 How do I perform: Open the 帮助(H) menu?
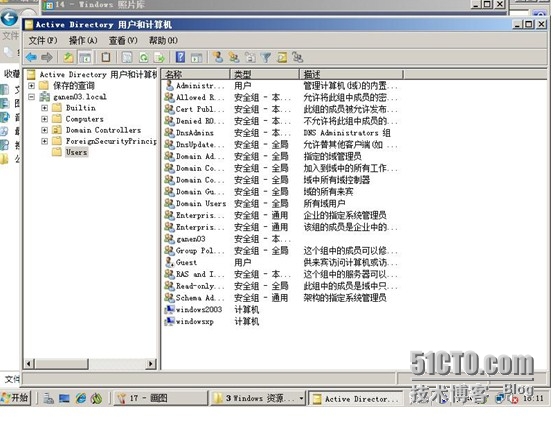(x=163, y=40)
